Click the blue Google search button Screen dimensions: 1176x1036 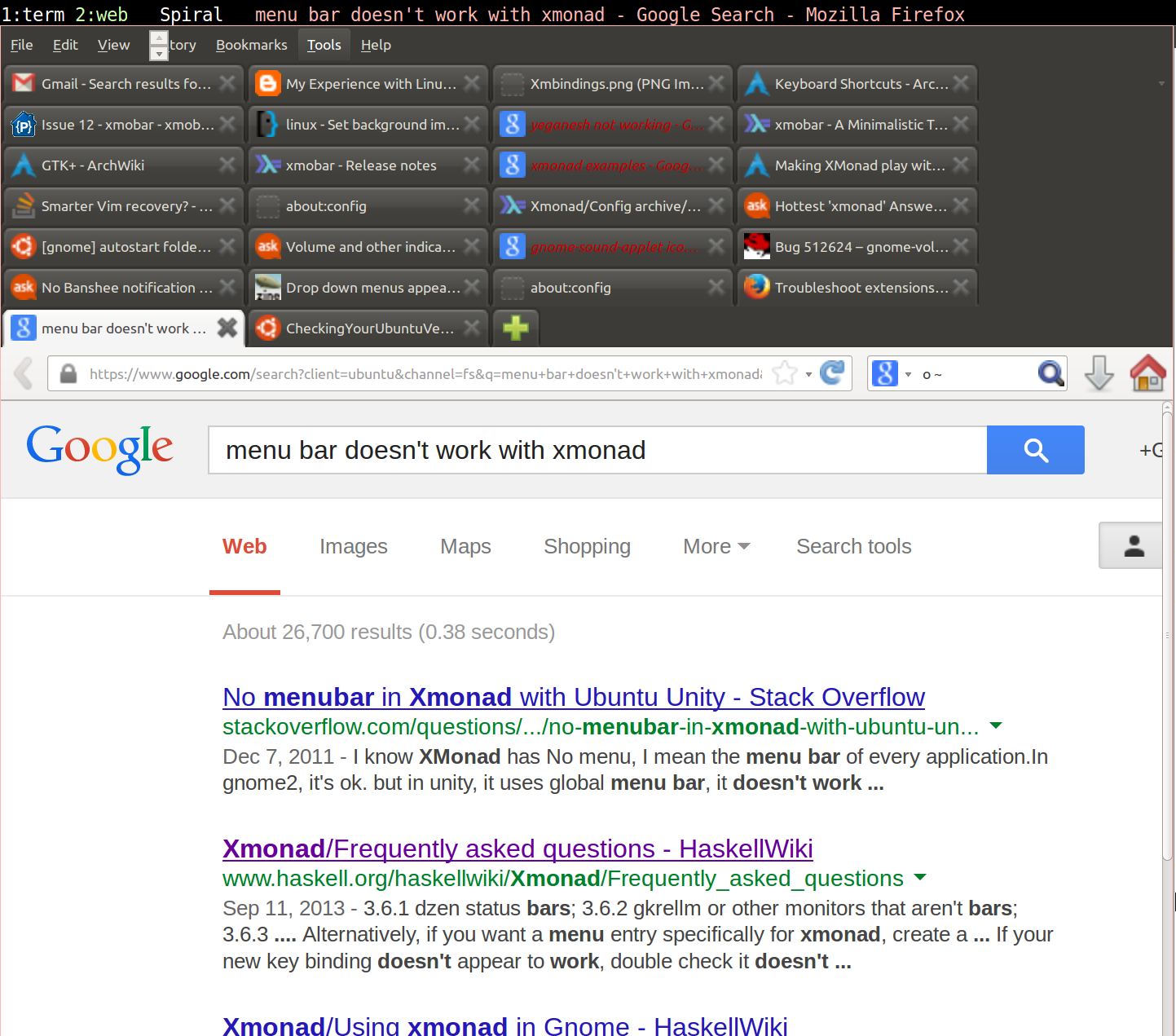coord(1035,450)
